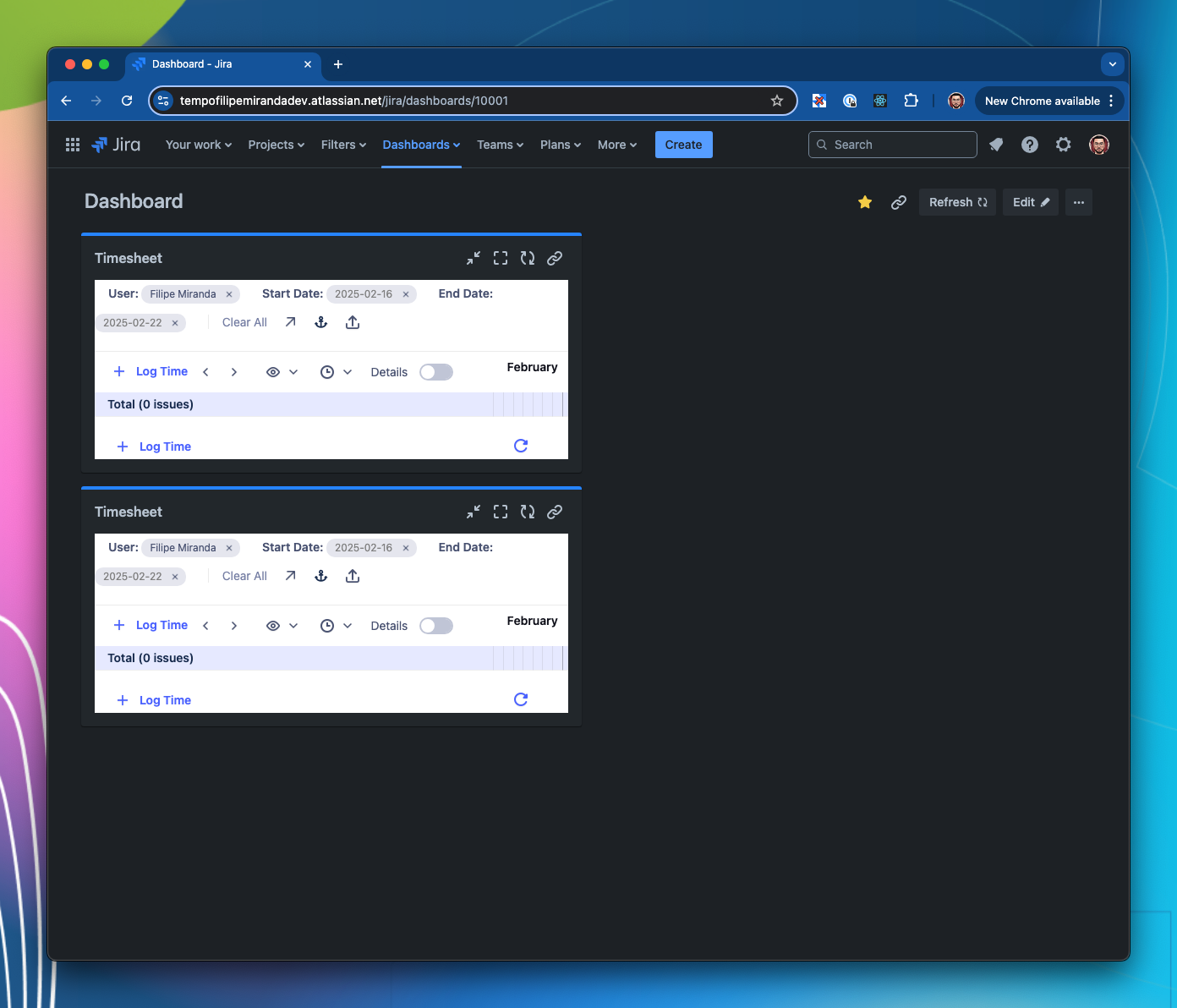The image size is (1177, 1008).
Task: Open the Dashboards menu
Action: (x=421, y=145)
